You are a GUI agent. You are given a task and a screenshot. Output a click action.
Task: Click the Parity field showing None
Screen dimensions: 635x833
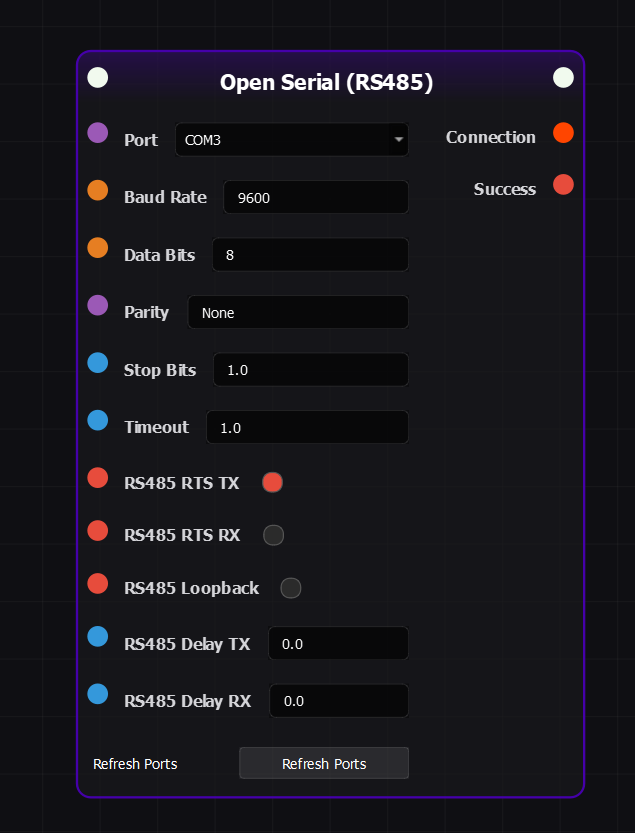click(298, 313)
